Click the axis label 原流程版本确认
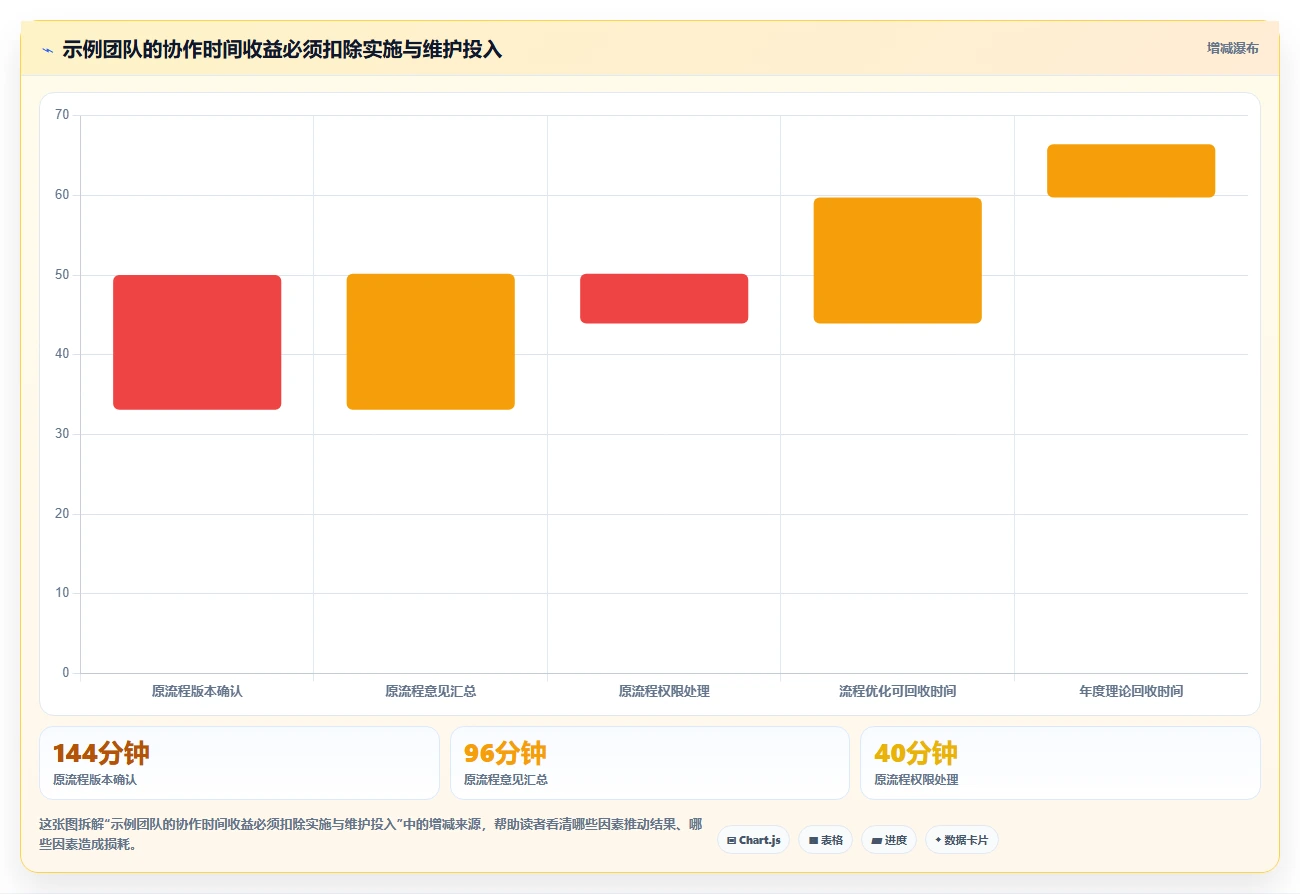The height and width of the screenshot is (894, 1300). click(197, 691)
